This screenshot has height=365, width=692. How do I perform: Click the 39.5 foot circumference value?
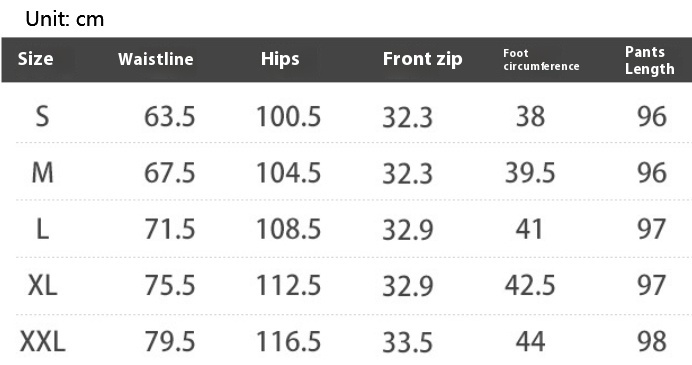(530, 173)
